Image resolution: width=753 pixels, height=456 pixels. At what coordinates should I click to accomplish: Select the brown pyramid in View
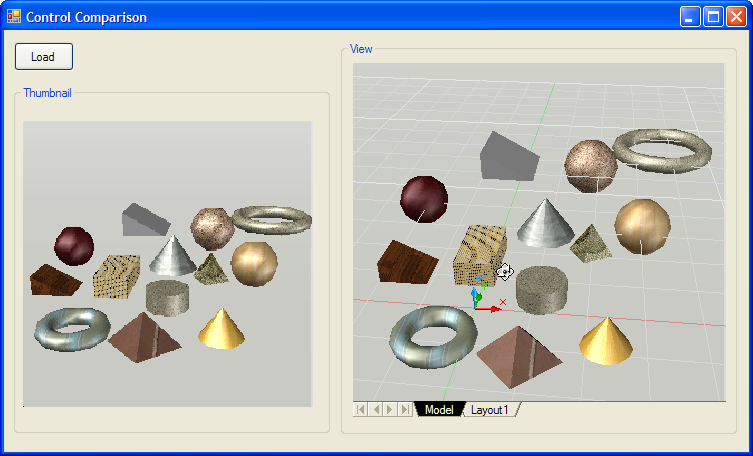(x=520, y=354)
